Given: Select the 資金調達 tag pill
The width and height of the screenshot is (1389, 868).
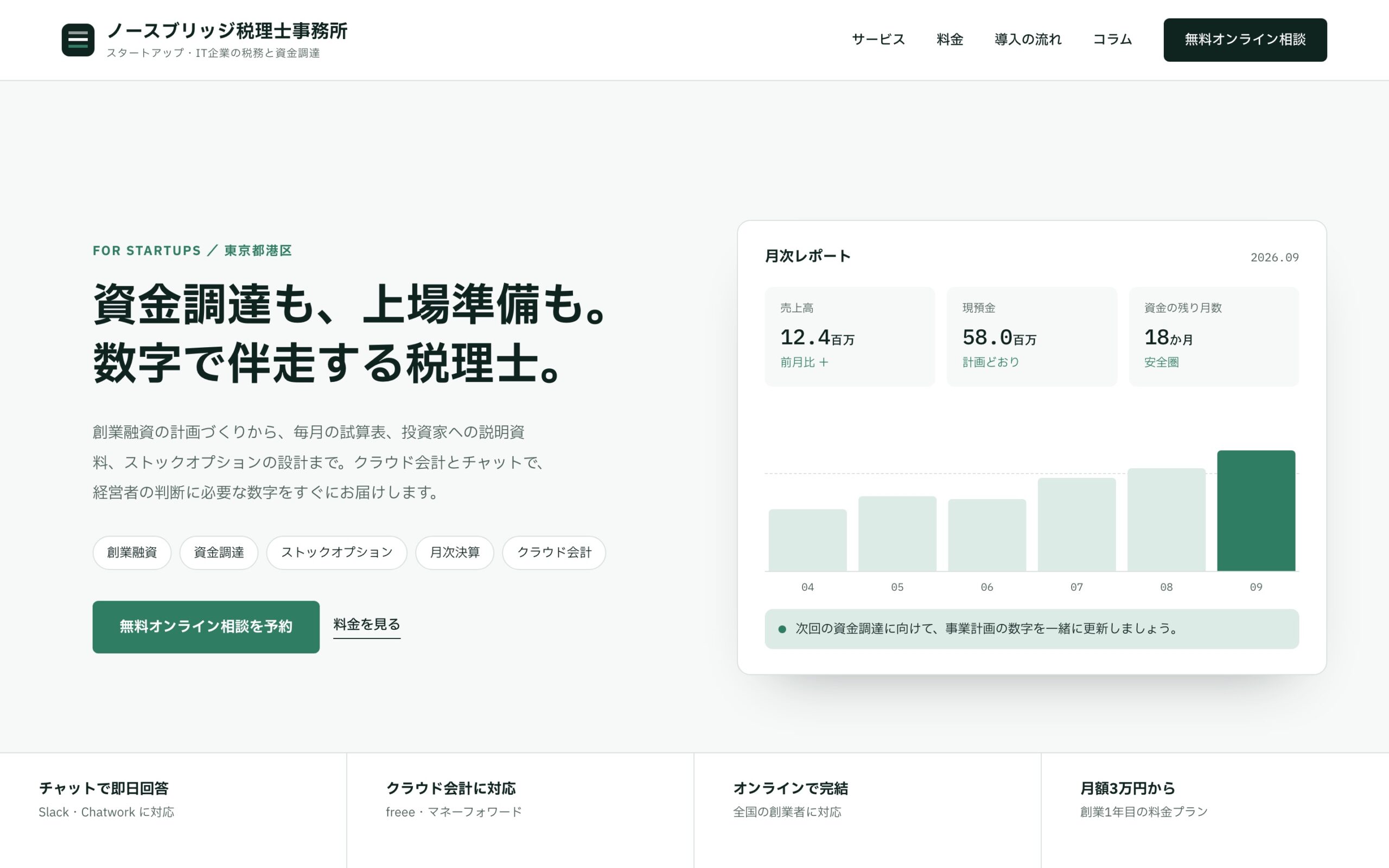Looking at the screenshot, I should tap(219, 552).
